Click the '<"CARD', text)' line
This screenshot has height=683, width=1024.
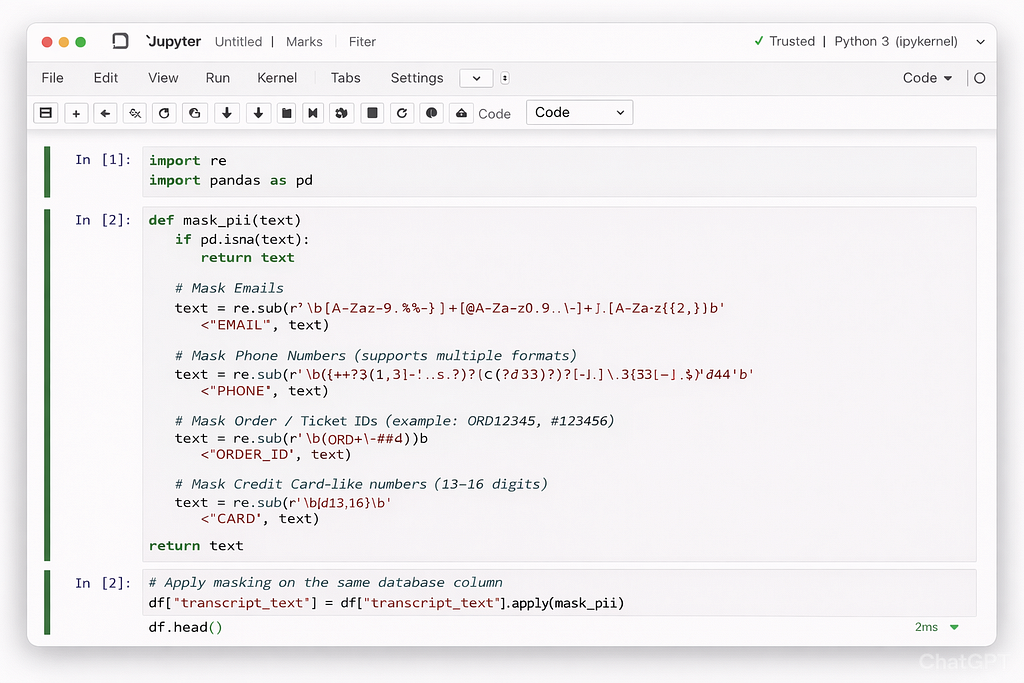pyautogui.click(x=260, y=519)
